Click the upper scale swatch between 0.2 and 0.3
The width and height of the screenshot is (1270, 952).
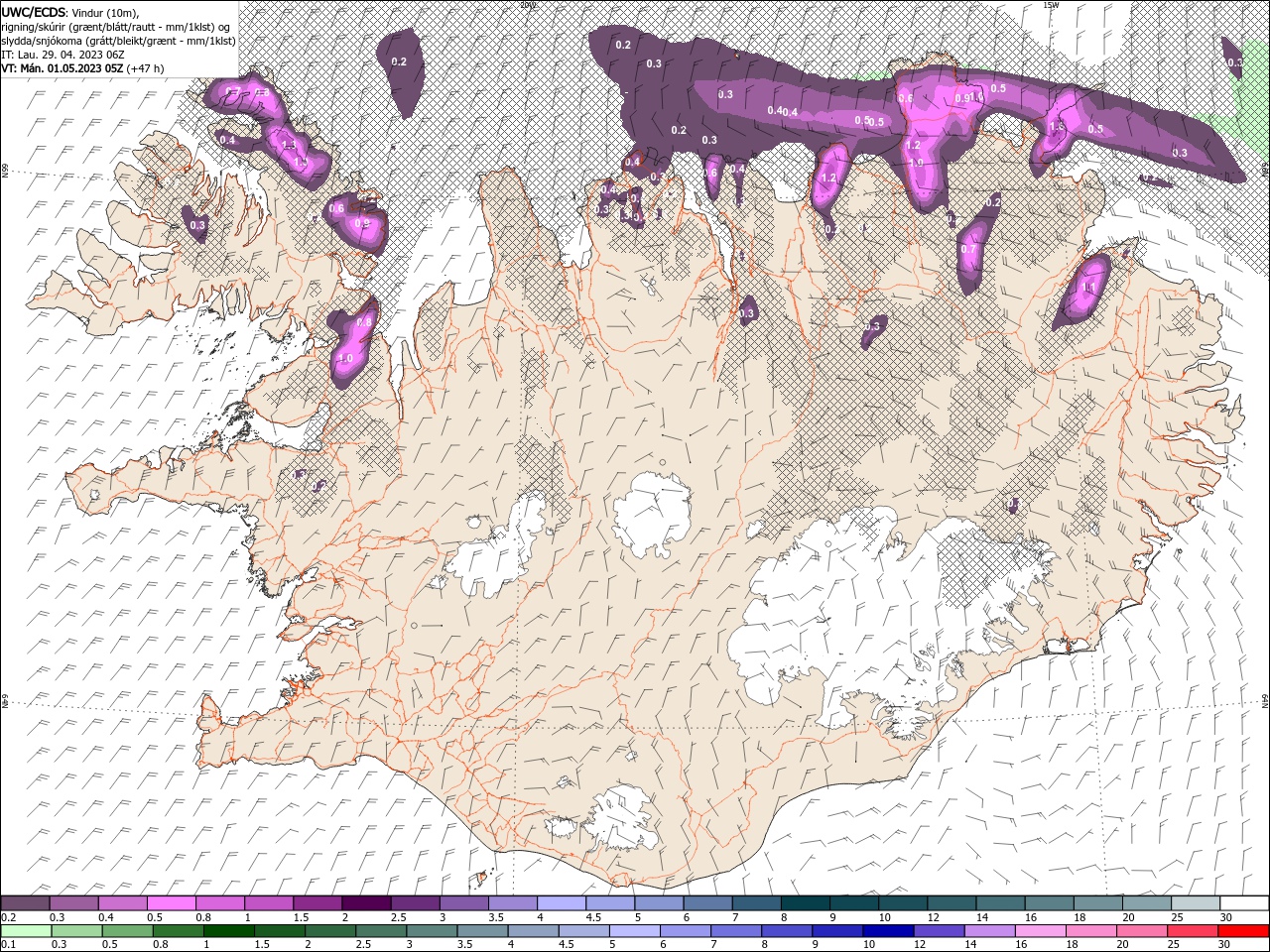[25, 903]
